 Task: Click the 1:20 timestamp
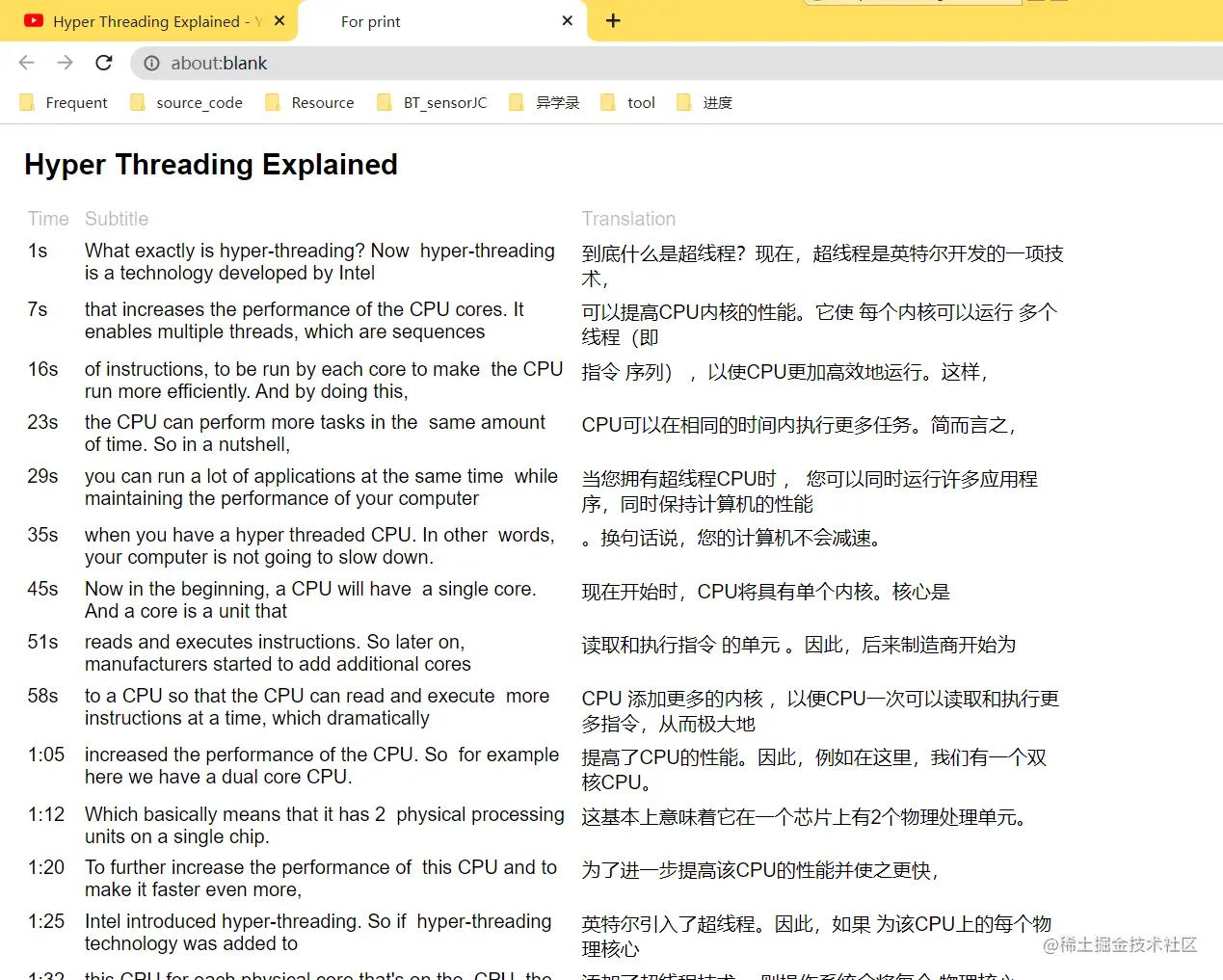click(x=45, y=867)
